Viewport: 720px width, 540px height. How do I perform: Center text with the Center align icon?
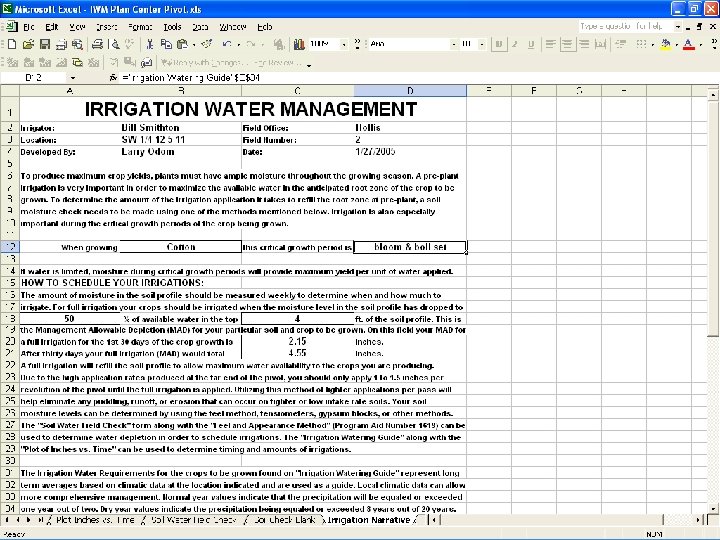568,44
